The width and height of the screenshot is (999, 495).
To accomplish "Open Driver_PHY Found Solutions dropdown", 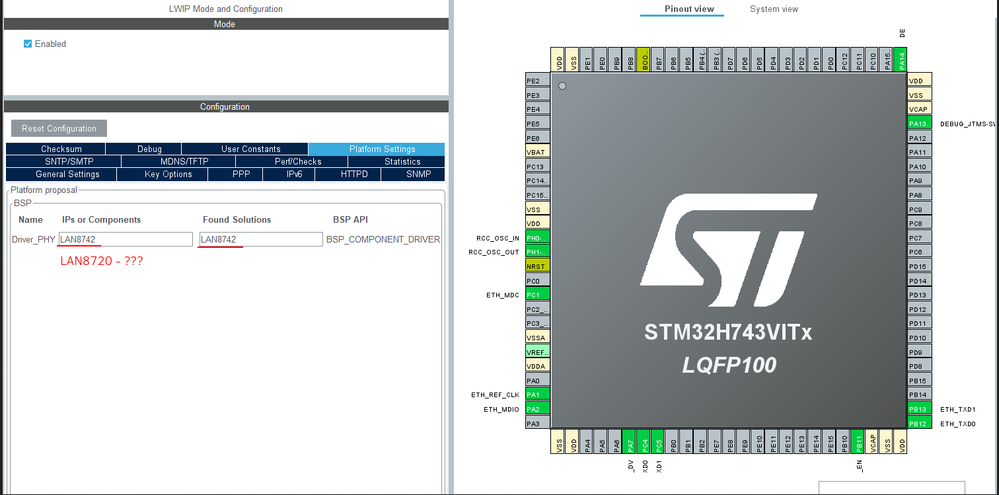I will pos(261,240).
